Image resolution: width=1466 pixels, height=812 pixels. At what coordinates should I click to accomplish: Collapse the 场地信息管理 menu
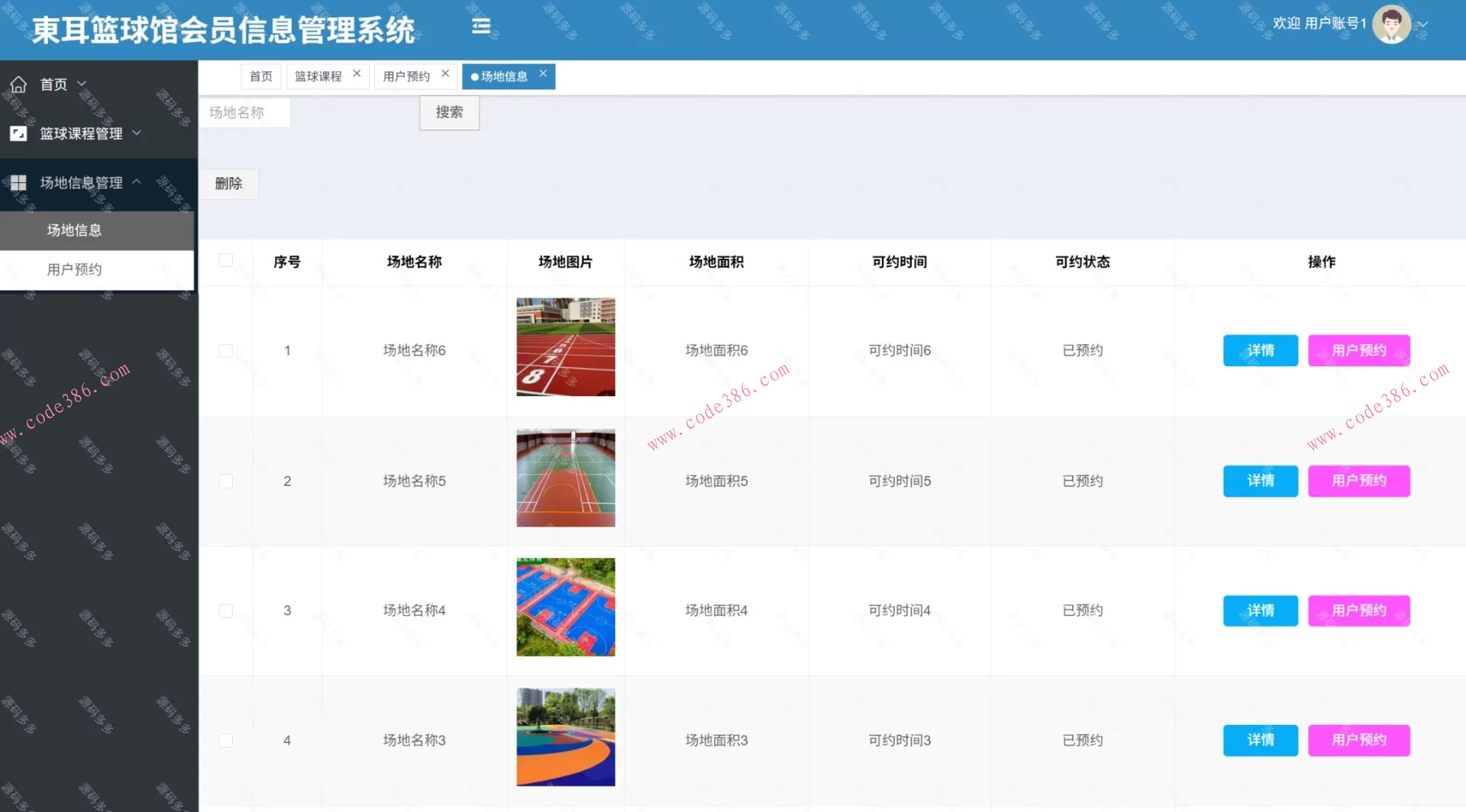click(137, 182)
